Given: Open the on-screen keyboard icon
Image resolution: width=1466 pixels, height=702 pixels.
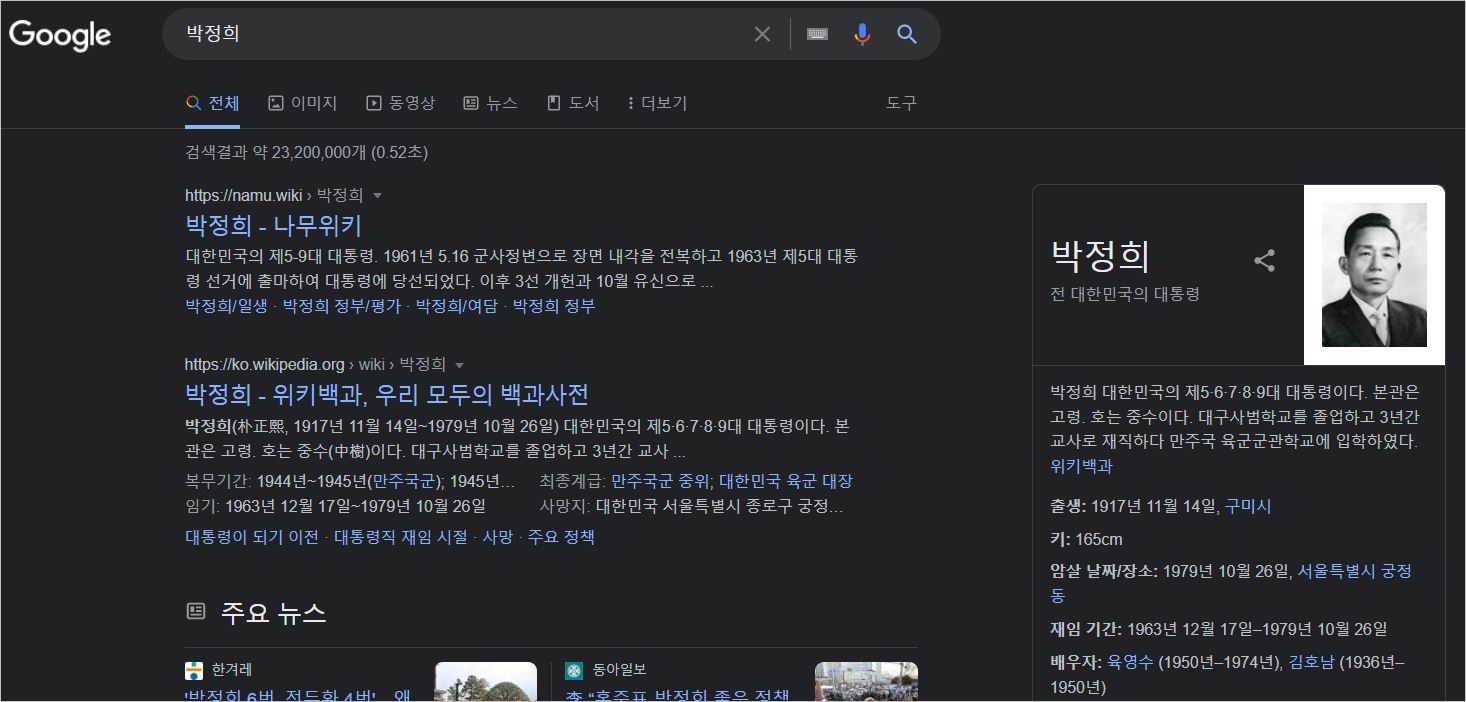Looking at the screenshot, I should click(817, 34).
